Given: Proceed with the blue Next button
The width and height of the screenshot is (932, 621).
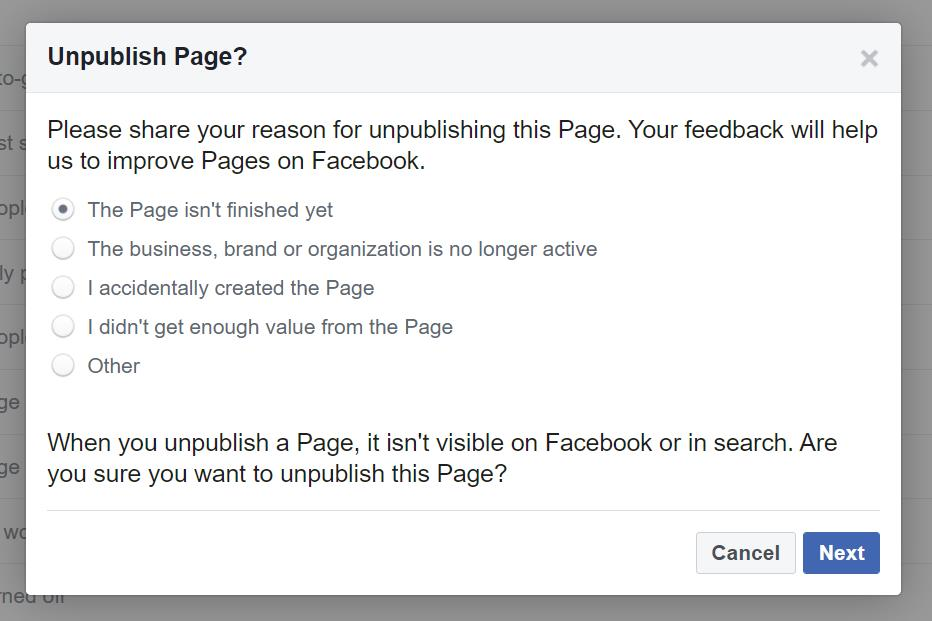Looking at the screenshot, I should pos(841,553).
